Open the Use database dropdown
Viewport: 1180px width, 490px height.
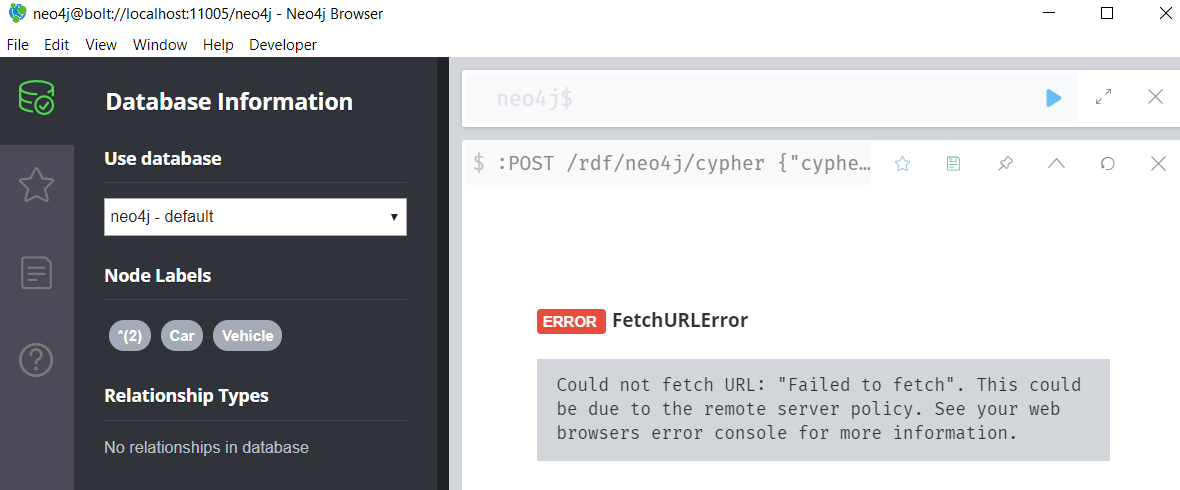(255, 216)
